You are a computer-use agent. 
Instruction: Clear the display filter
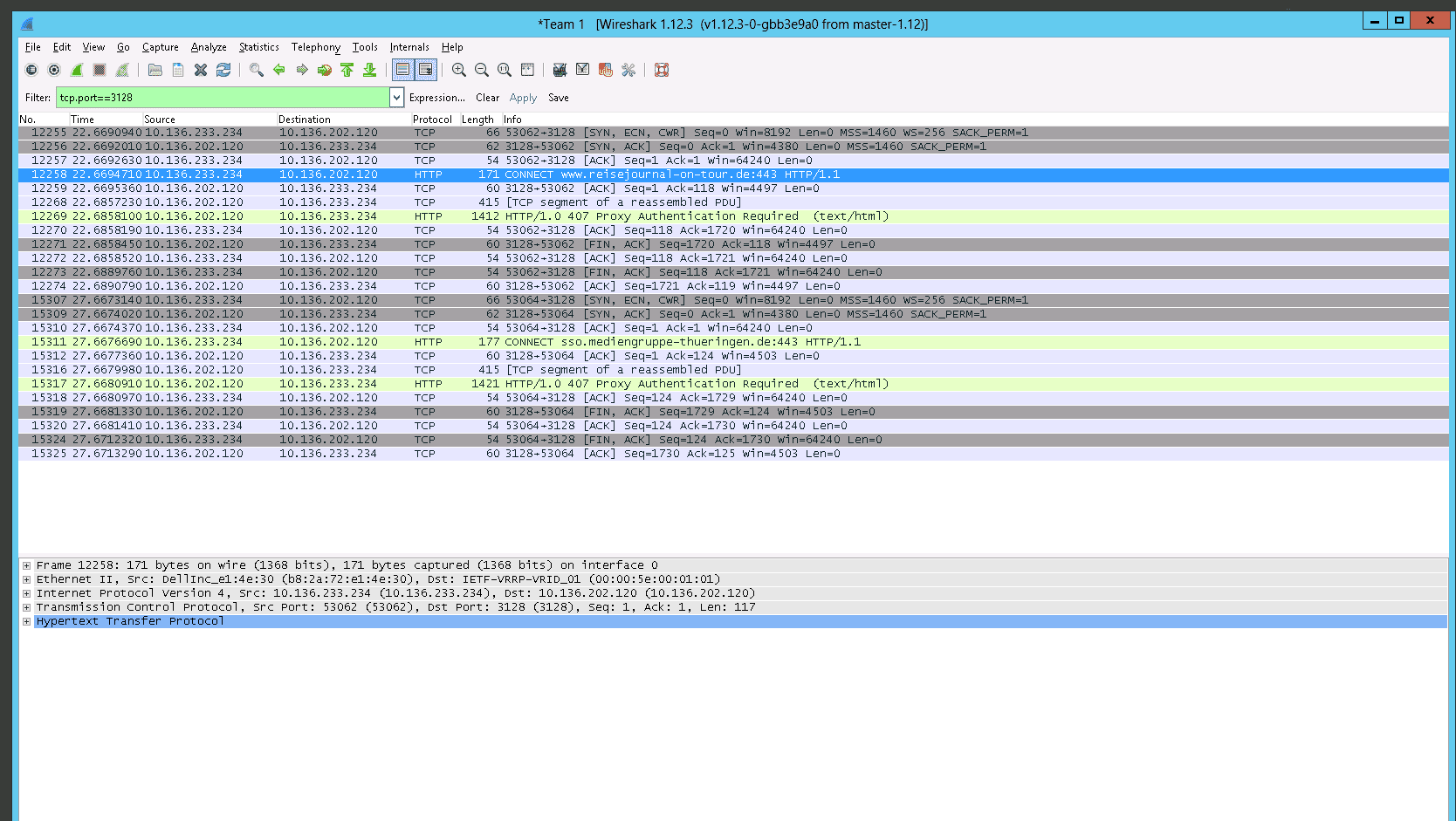(x=487, y=98)
